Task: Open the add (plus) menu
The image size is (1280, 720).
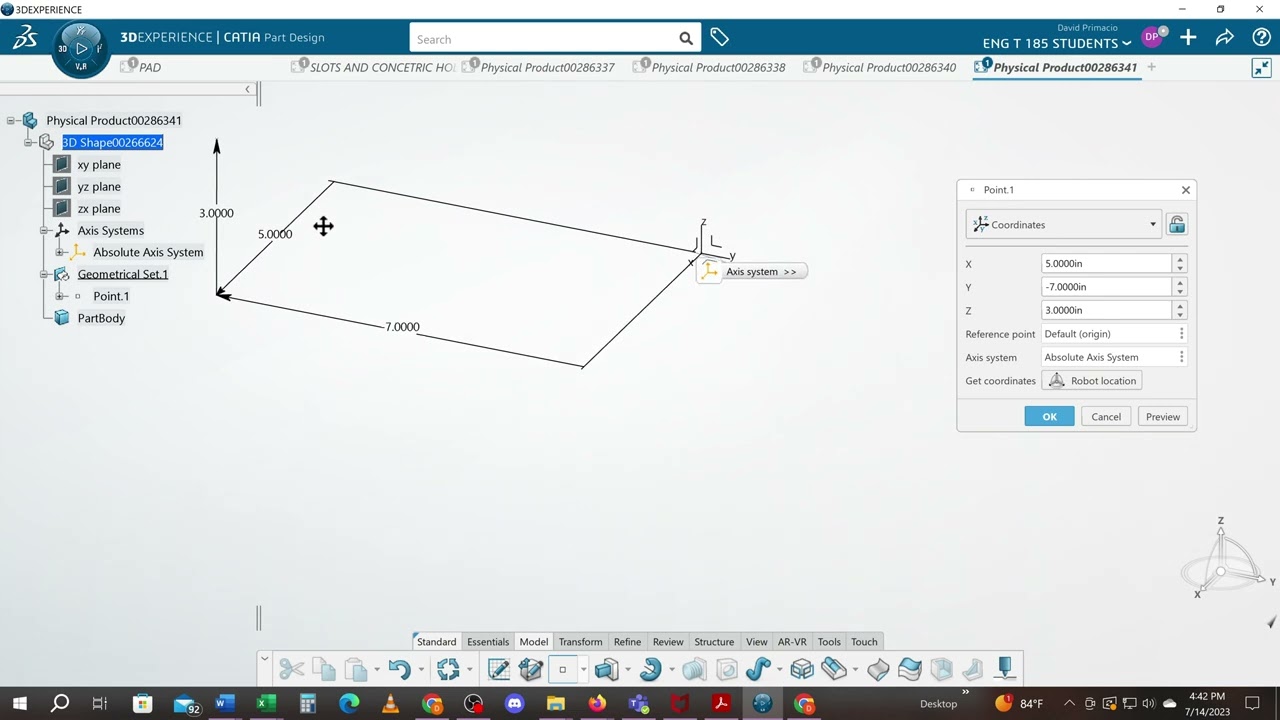Action: click(x=1188, y=38)
